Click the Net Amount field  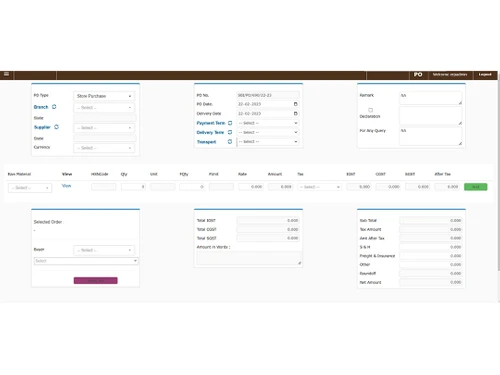431,282
